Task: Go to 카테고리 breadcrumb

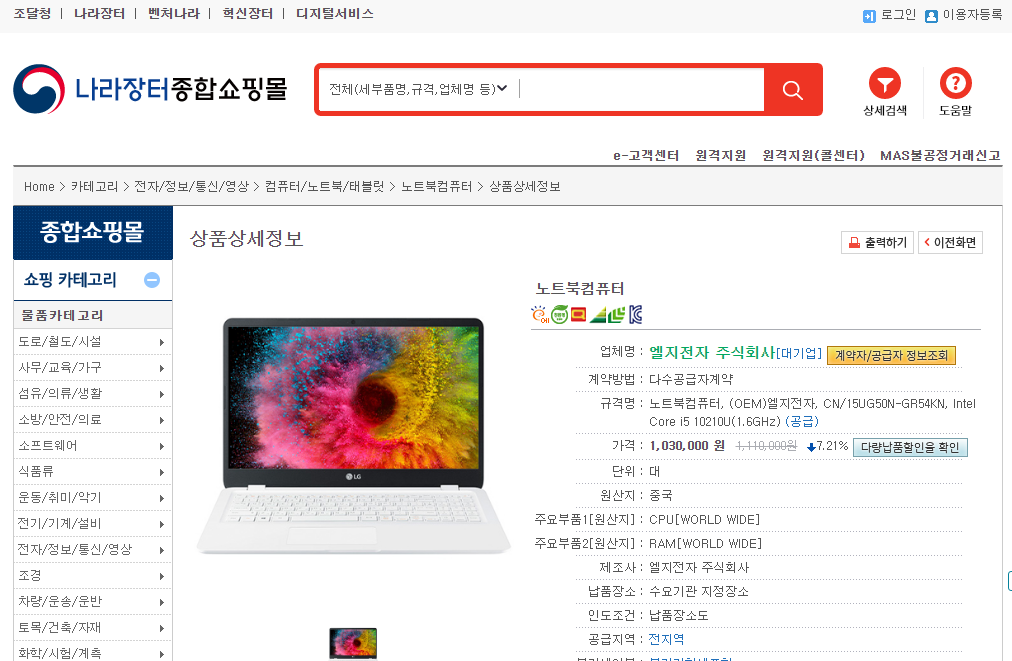Action: 94,187
